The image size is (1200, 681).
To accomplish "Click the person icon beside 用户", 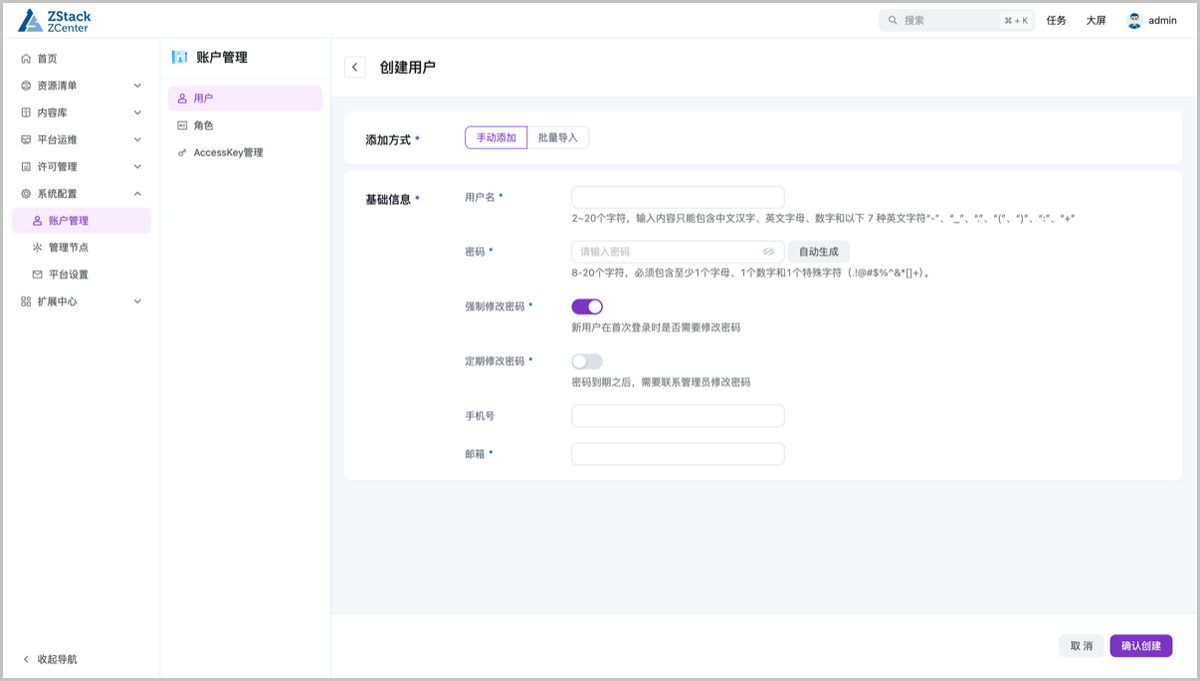I will (182, 99).
